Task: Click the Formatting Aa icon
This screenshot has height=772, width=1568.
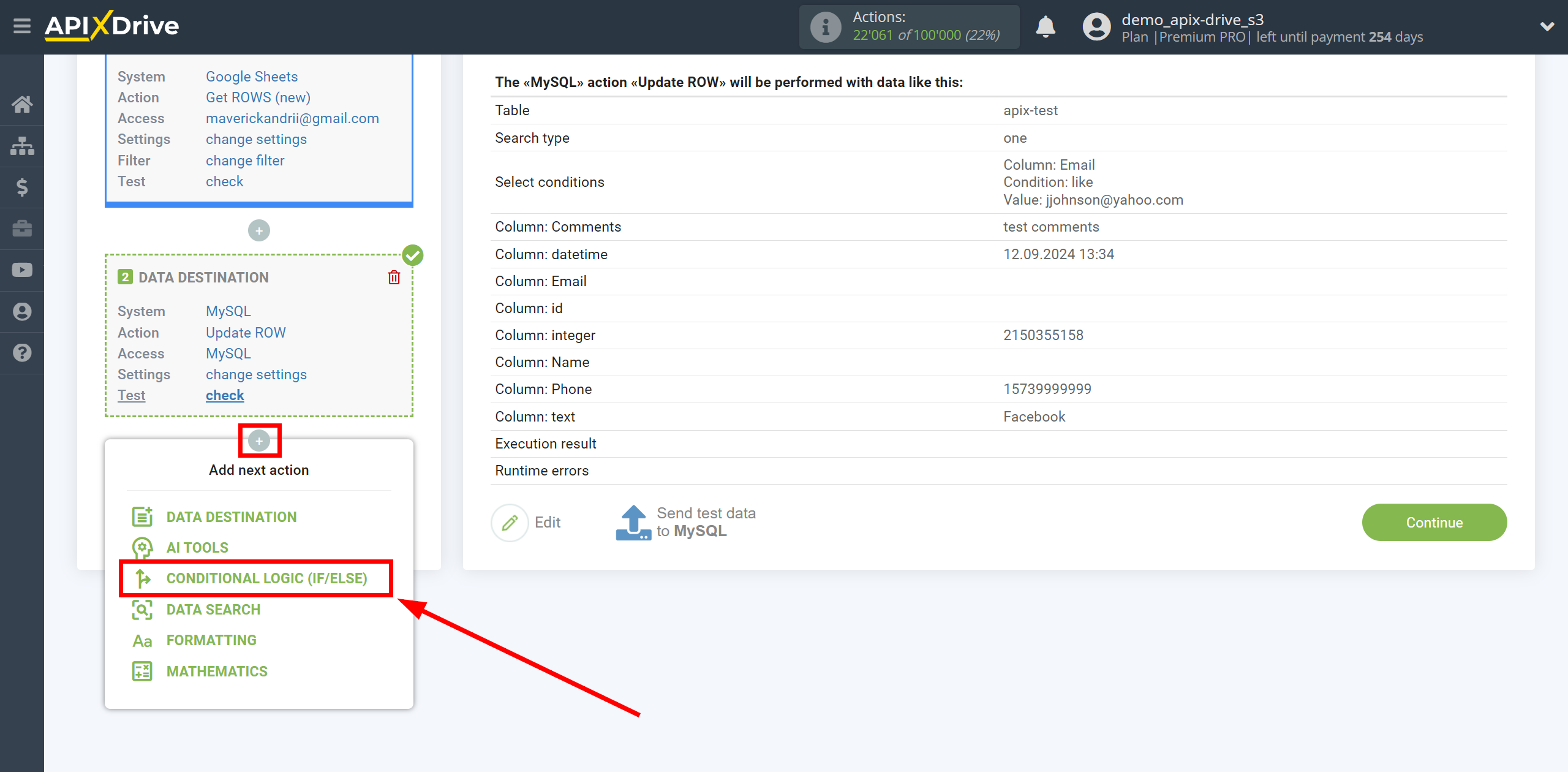Action: [142, 641]
